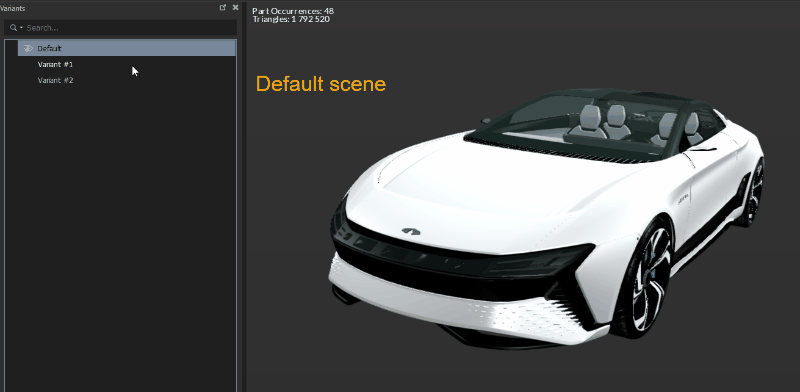Focus the Search input field

pyautogui.click(x=130, y=28)
